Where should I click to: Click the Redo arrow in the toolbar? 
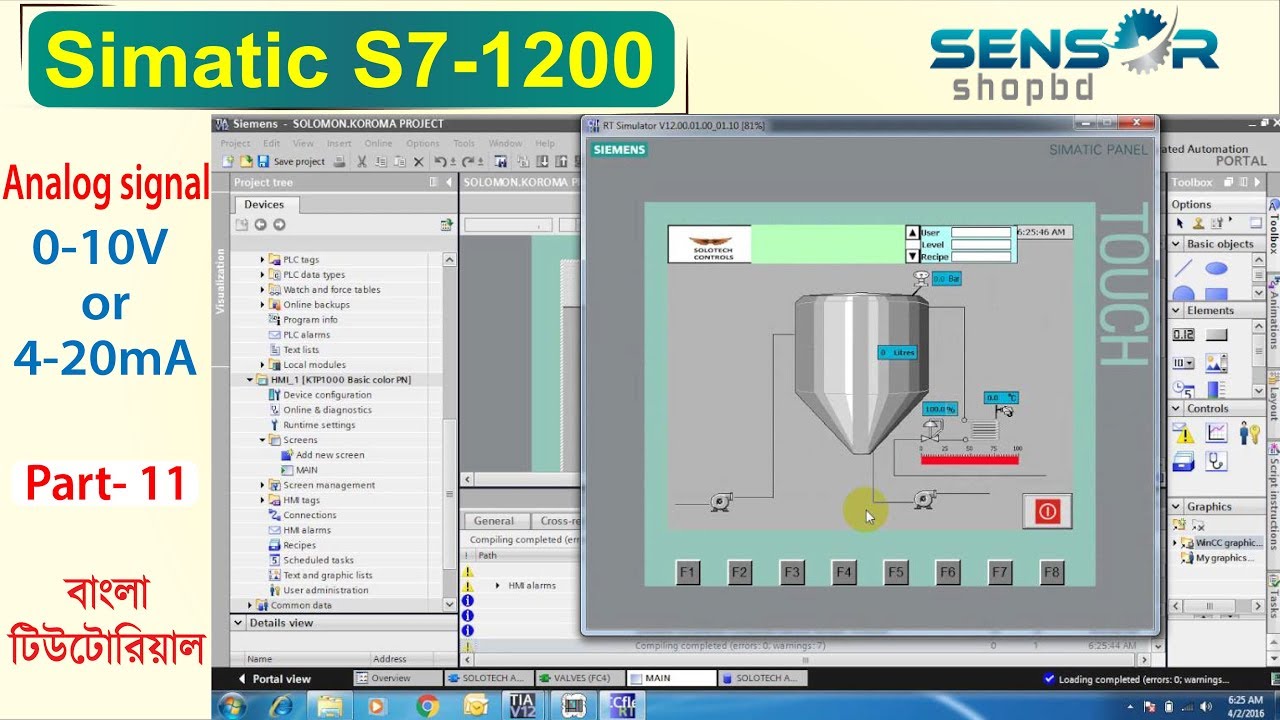pos(467,161)
